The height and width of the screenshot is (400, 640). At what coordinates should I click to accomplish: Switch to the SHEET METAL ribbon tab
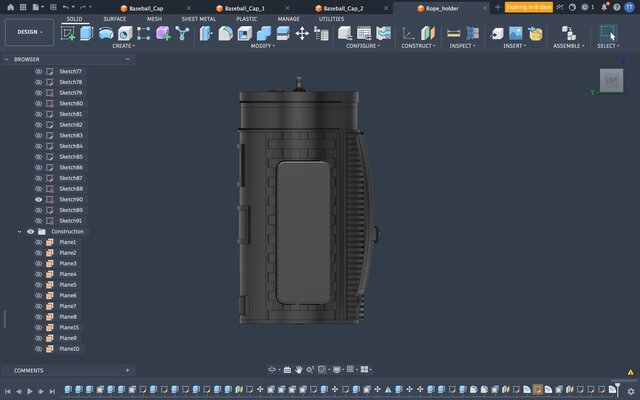click(x=199, y=19)
